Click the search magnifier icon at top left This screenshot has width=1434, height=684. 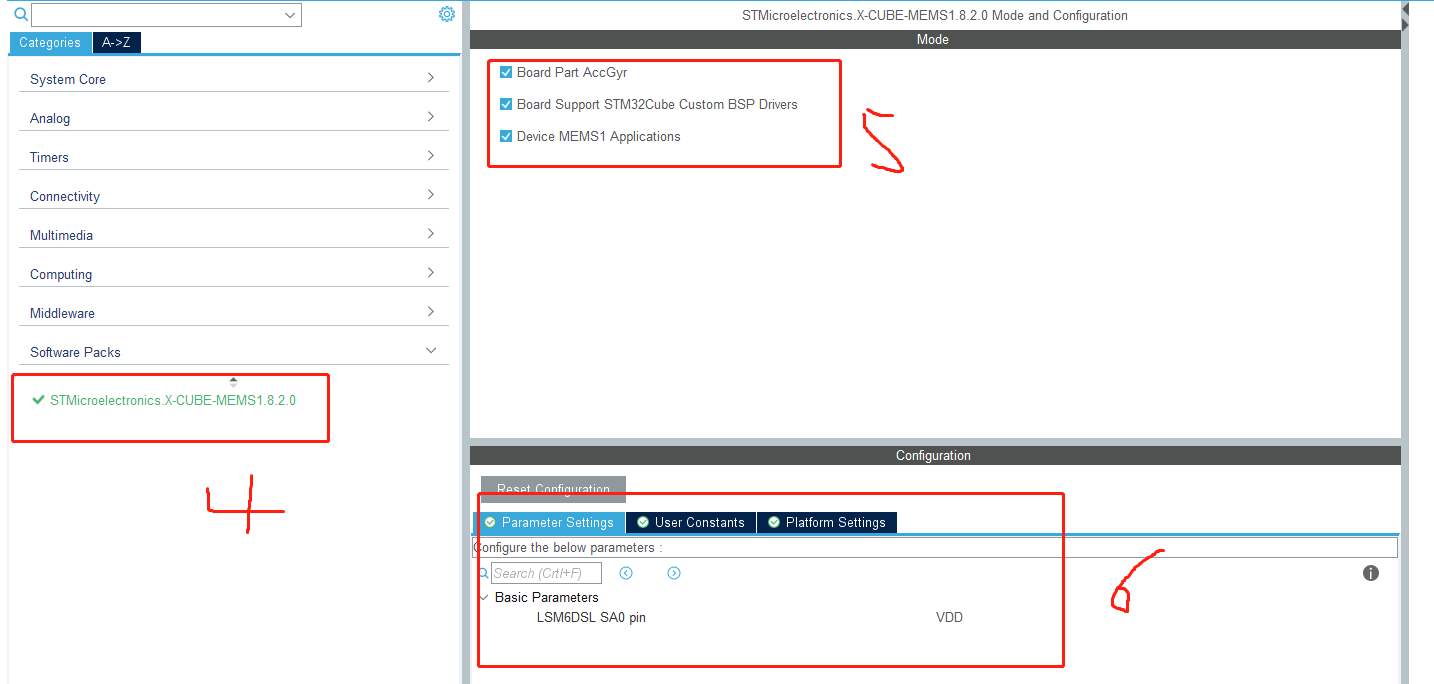(20, 14)
